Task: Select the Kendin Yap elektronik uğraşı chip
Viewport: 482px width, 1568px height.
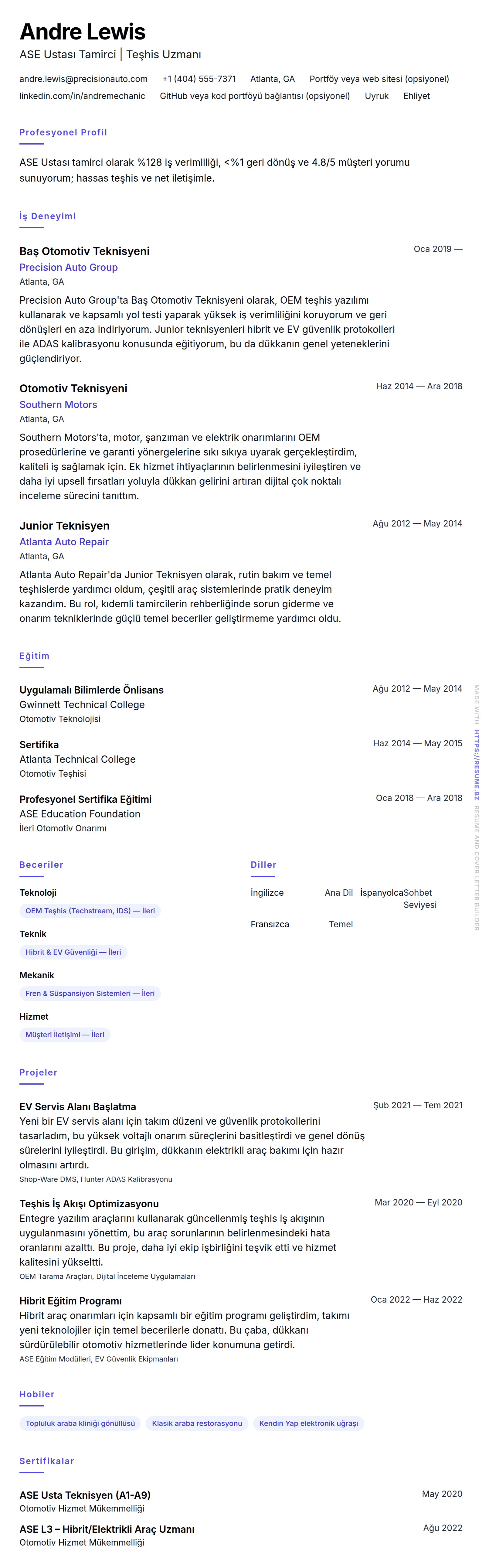Action: pyautogui.click(x=309, y=1424)
